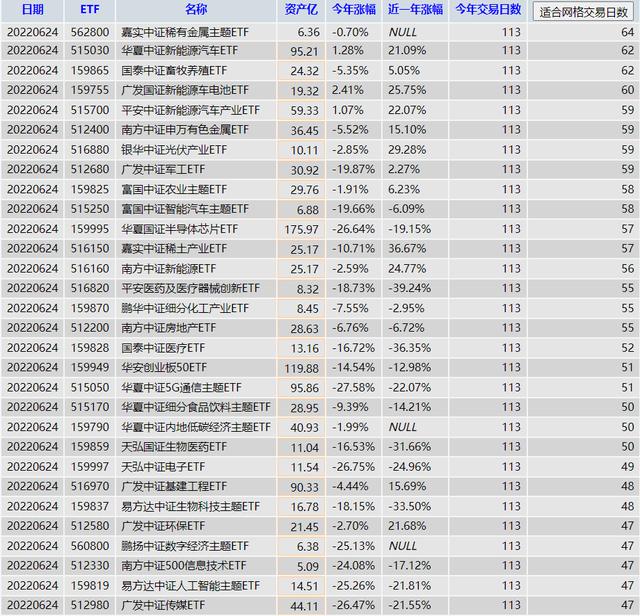Screen dimensions: 640x616
Task: Click the ETF column header
Action: click(x=88, y=10)
